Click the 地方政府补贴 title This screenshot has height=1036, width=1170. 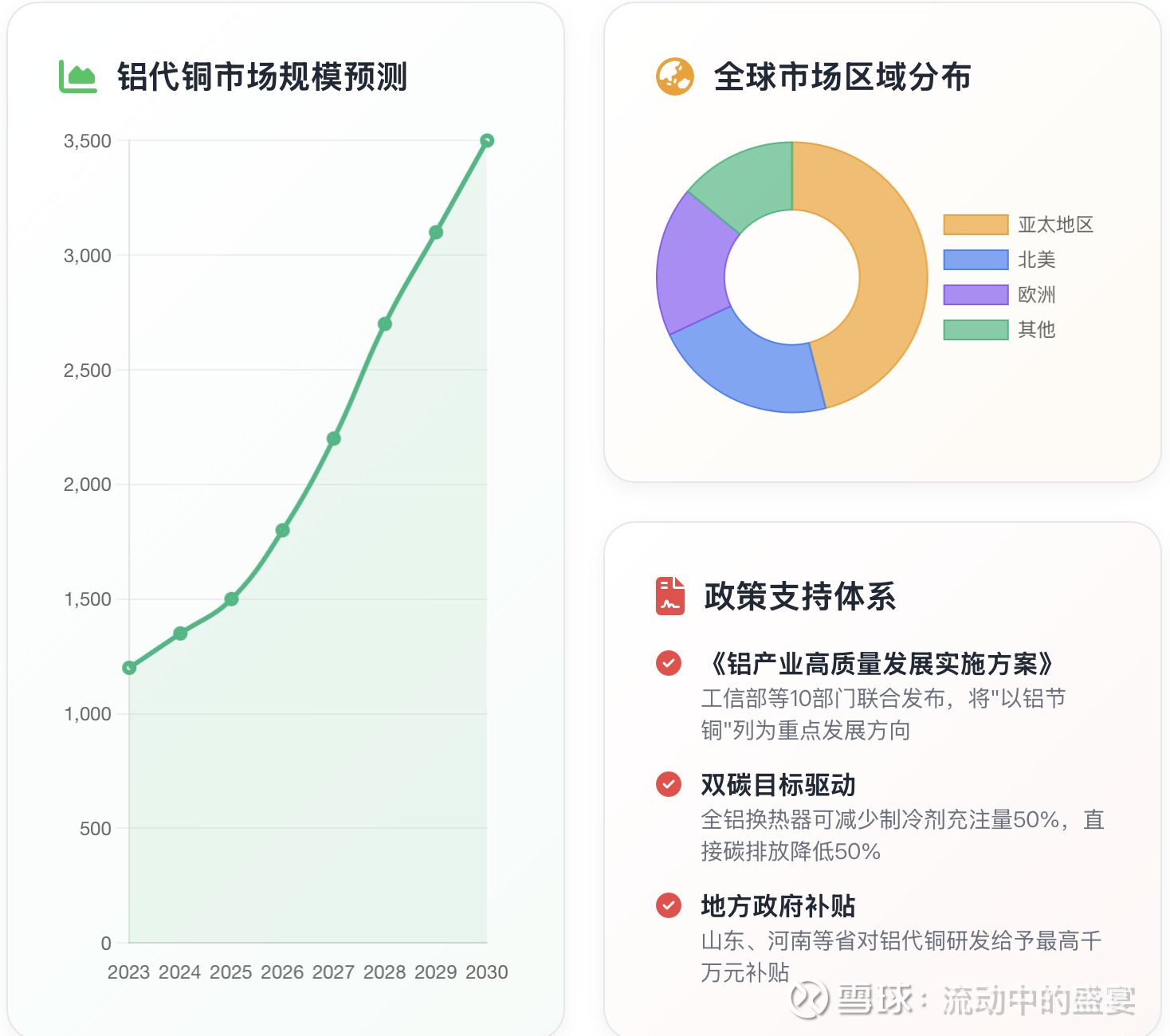[779, 906]
